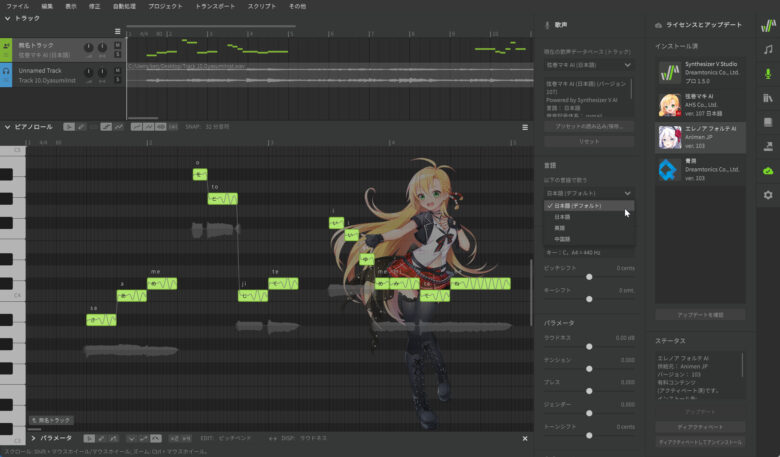Select the pencil tool in piano roll toolbar

coord(81,127)
